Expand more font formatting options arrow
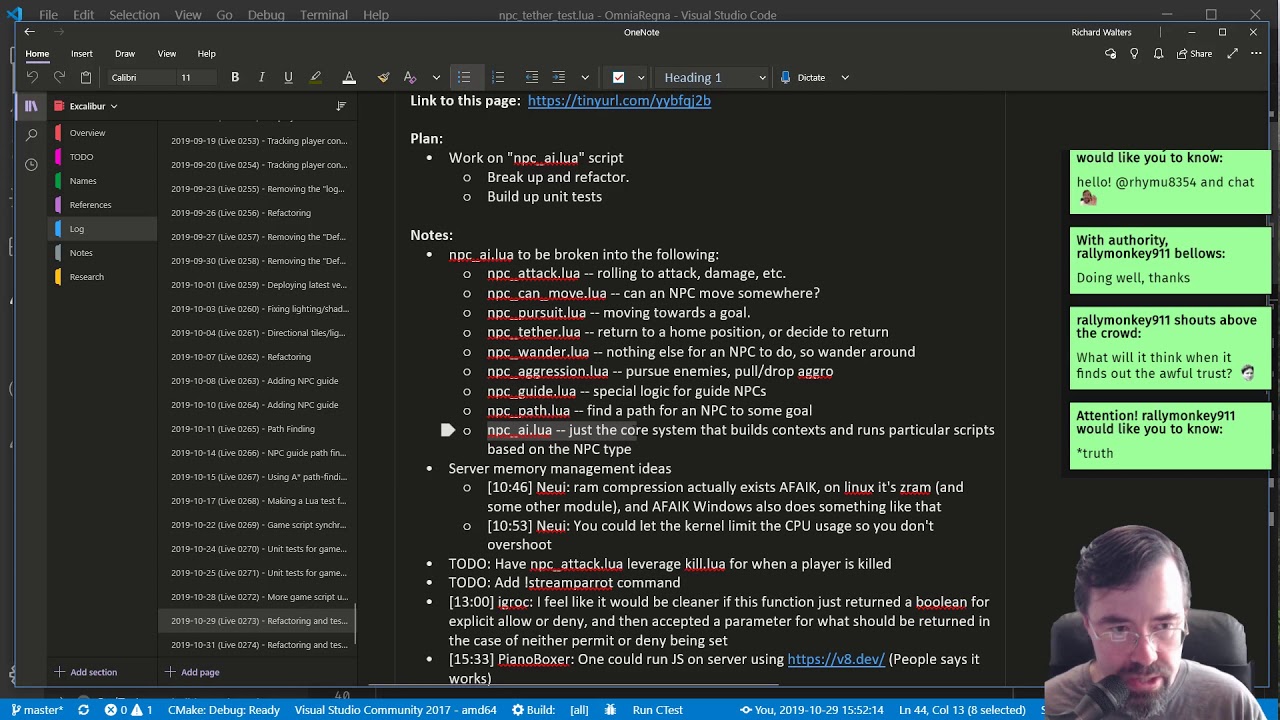 [x=436, y=77]
